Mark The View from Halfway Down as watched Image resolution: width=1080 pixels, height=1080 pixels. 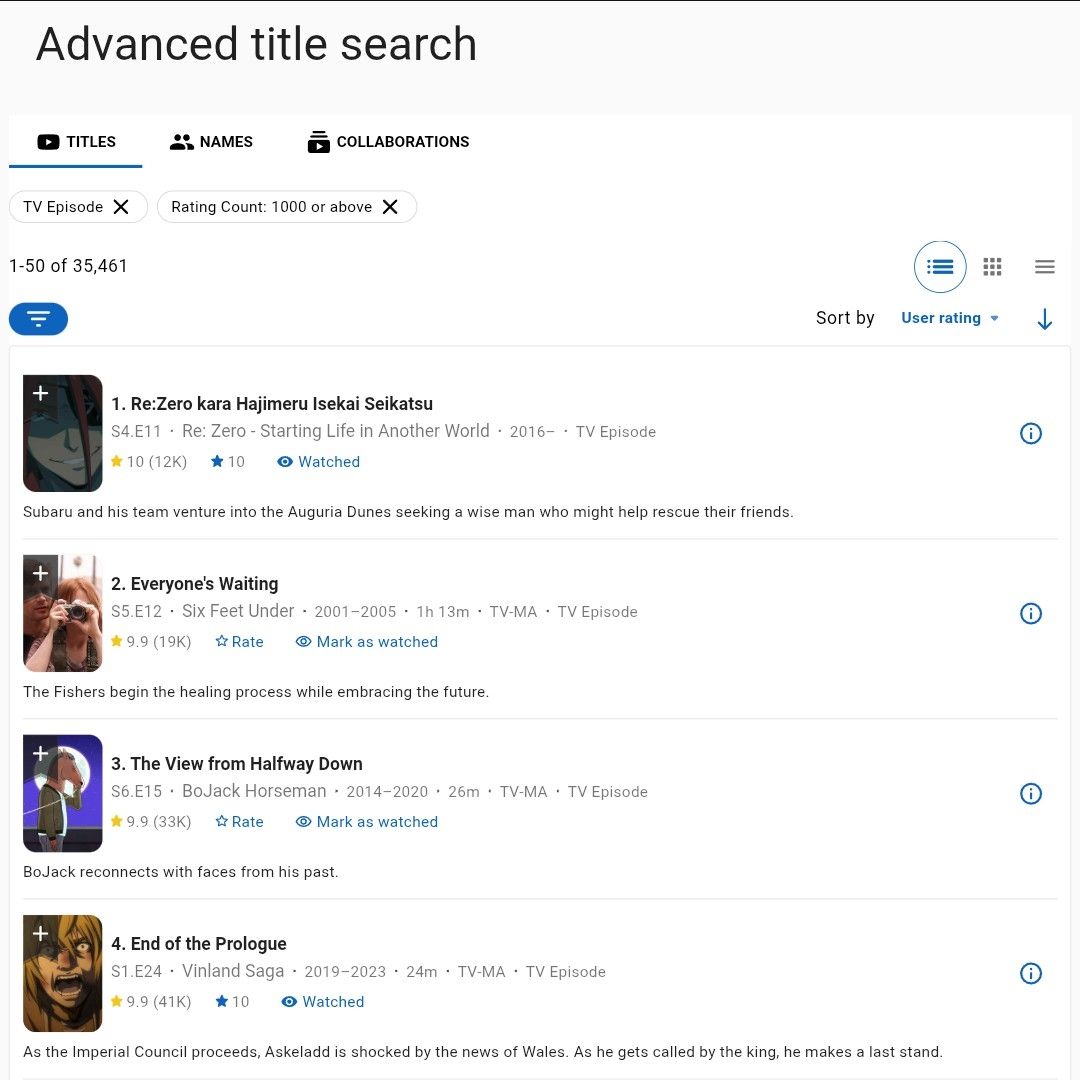(366, 822)
